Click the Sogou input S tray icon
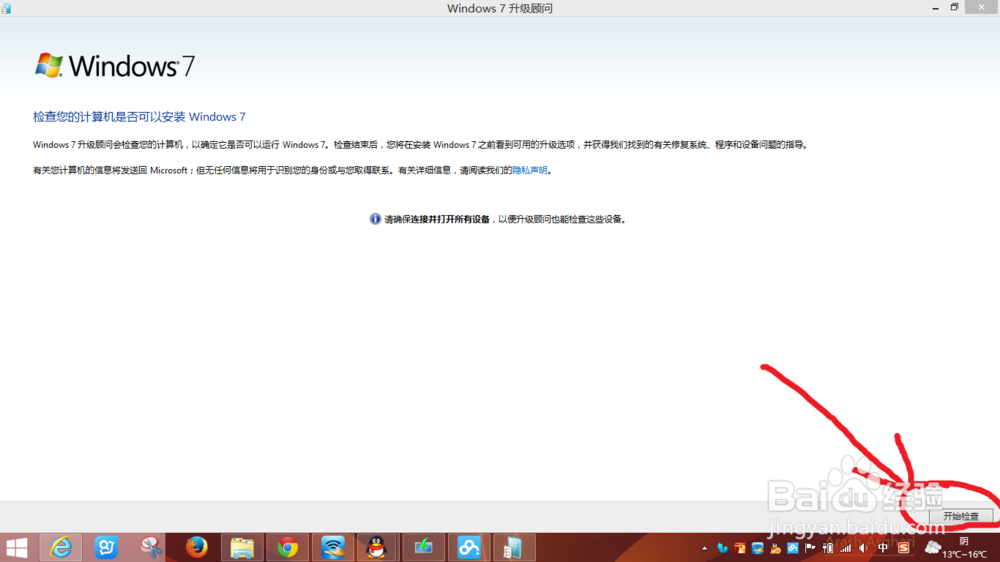The width and height of the screenshot is (1000, 562). point(904,548)
